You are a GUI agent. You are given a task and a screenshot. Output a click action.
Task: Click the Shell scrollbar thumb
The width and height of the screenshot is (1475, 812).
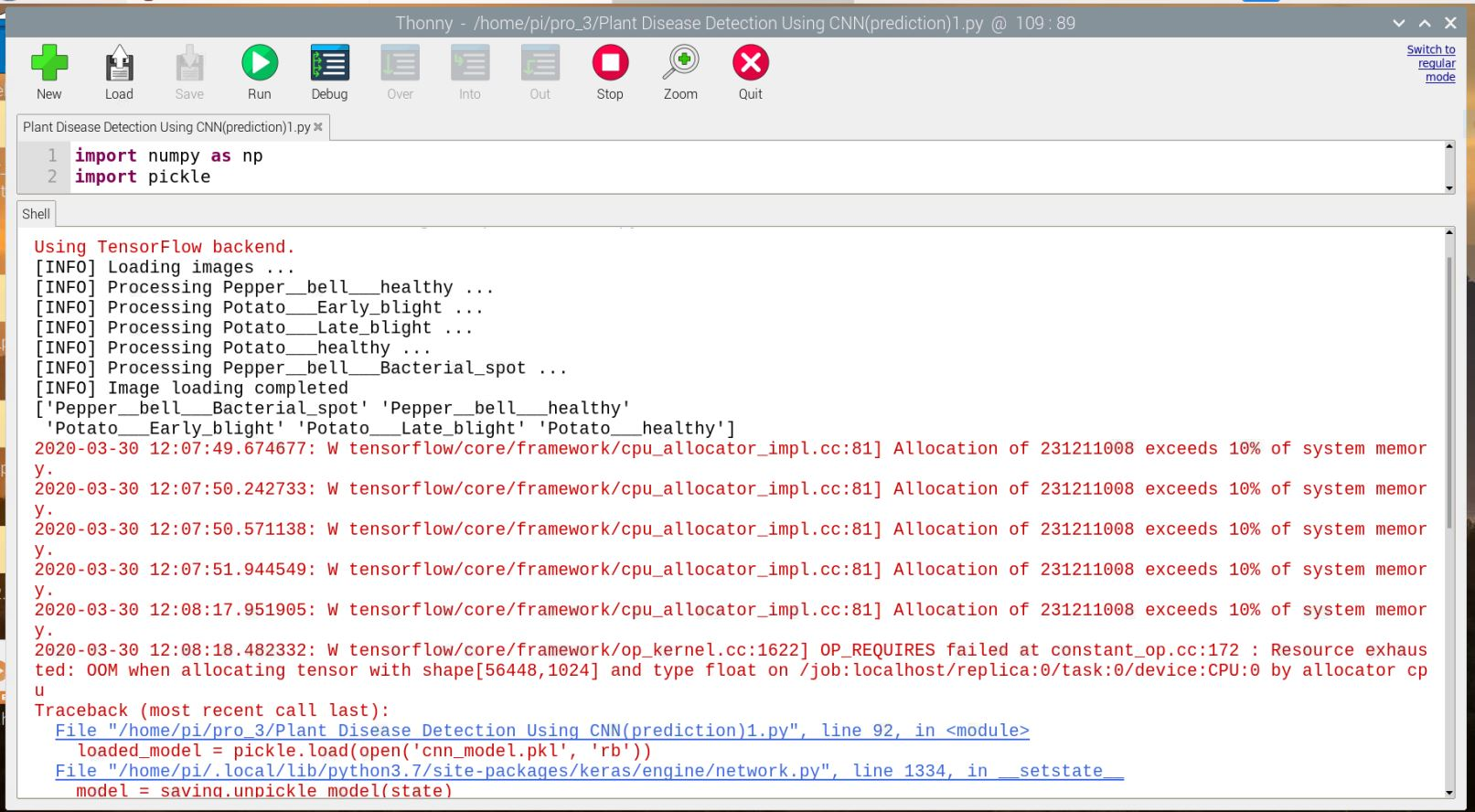coord(1448,393)
